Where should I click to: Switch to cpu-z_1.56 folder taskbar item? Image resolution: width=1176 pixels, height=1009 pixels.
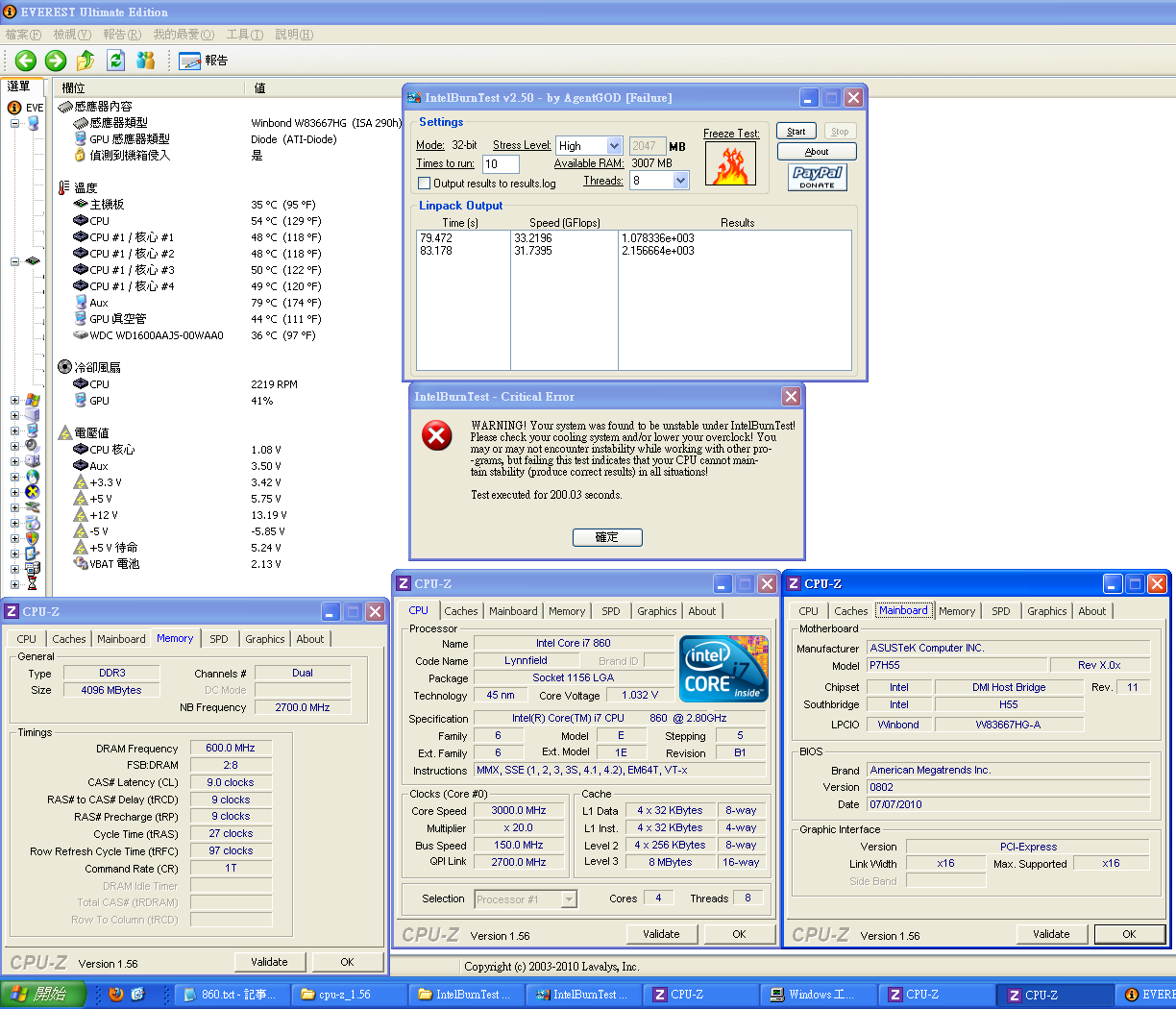click(349, 995)
